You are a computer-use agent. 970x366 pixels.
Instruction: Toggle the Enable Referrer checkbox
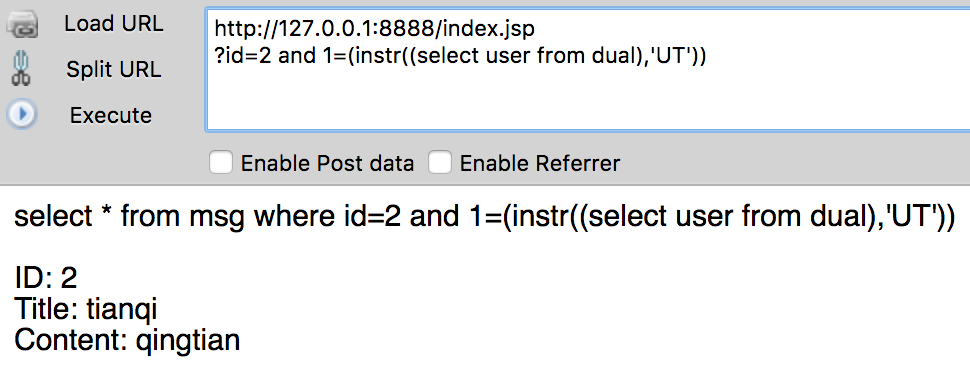440,163
